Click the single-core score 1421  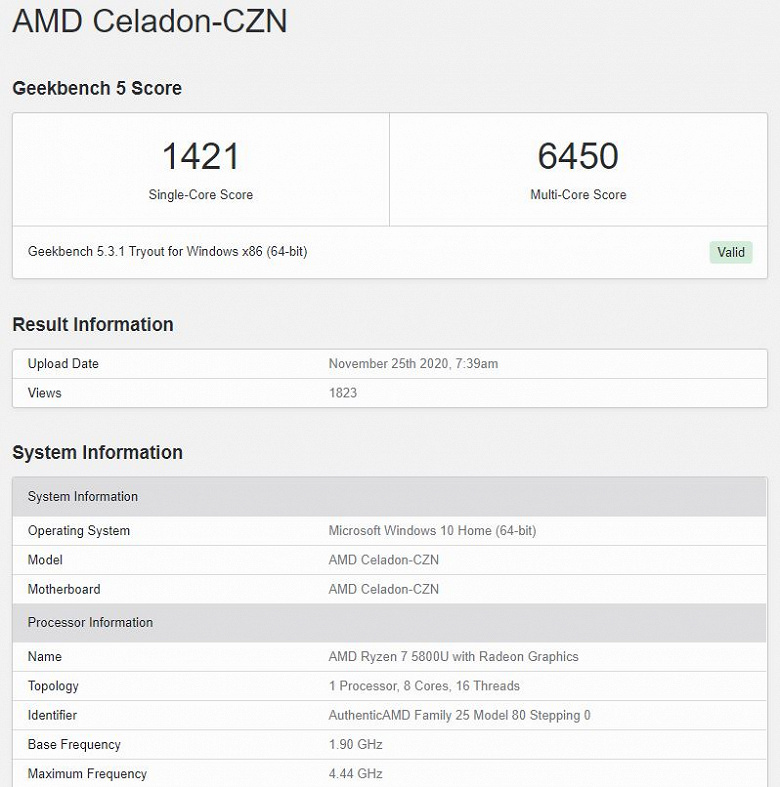click(200, 156)
